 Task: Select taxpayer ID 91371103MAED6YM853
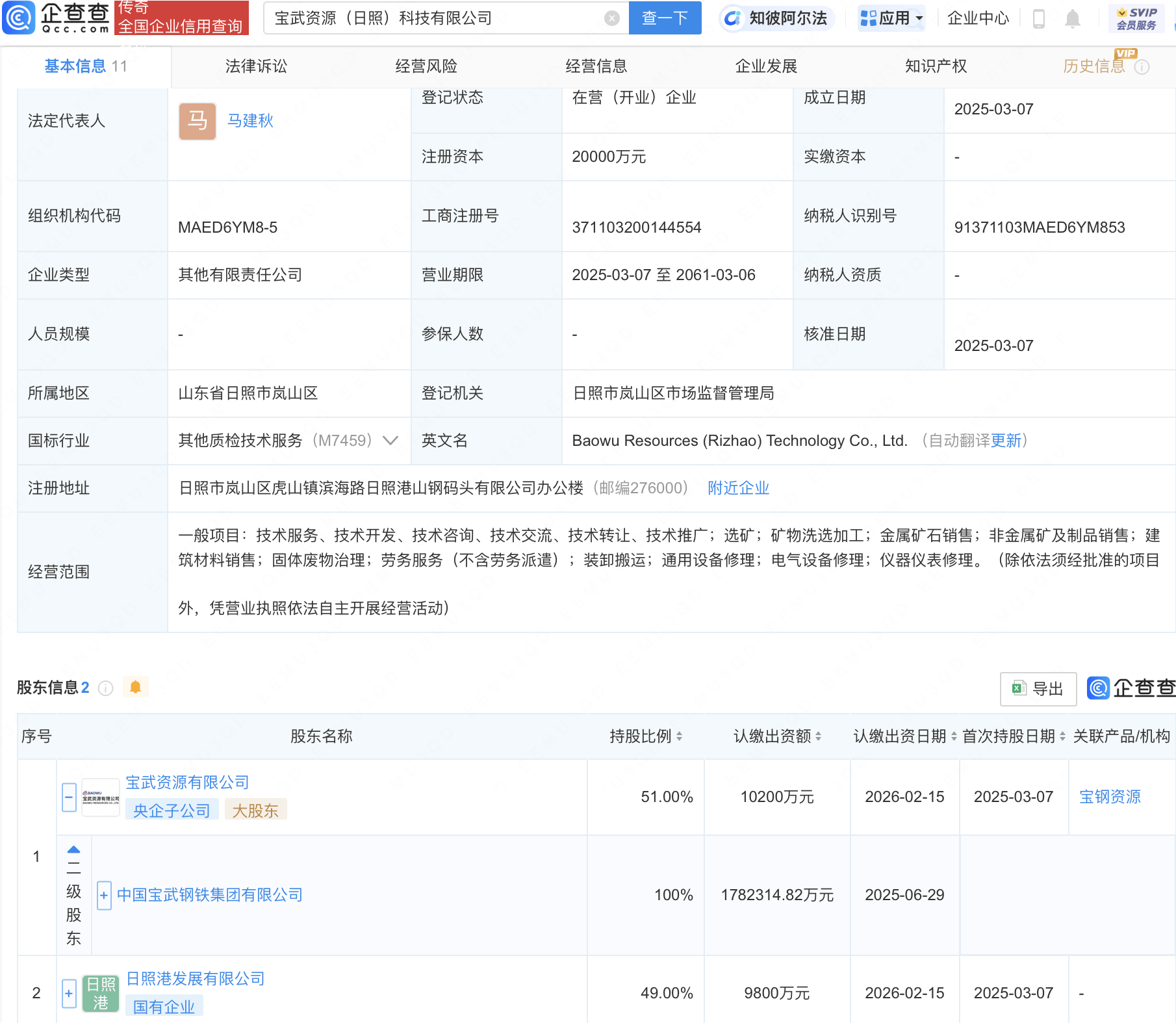1040,227
